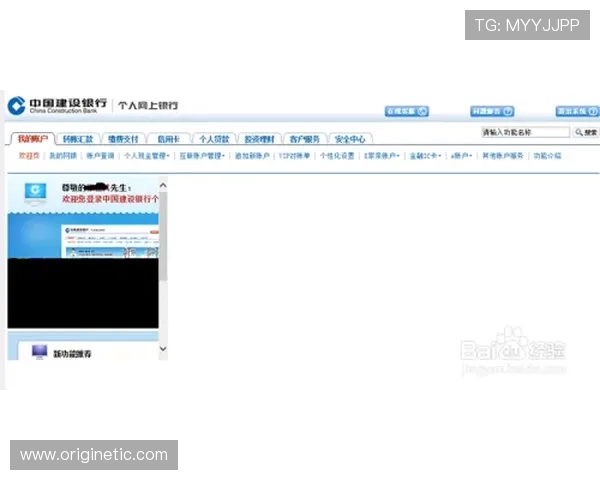The height and width of the screenshot is (480, 600).
Task: Open the 功能介绍 link
Action: point(548,156)
